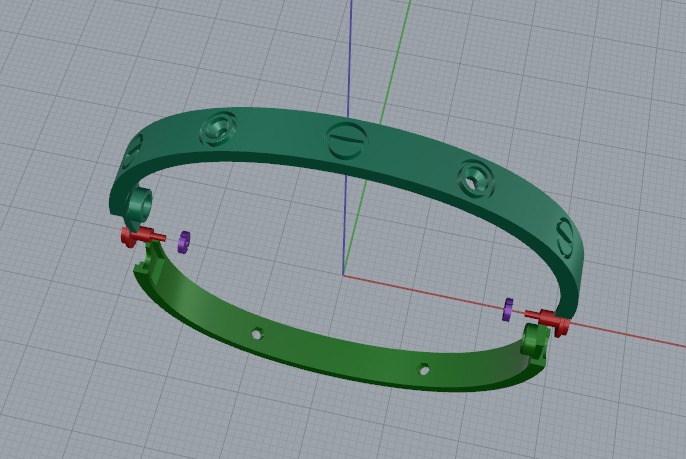Select the red screw pin at left hinge
The image size is (686, 459).
click(x=141, y=237)
